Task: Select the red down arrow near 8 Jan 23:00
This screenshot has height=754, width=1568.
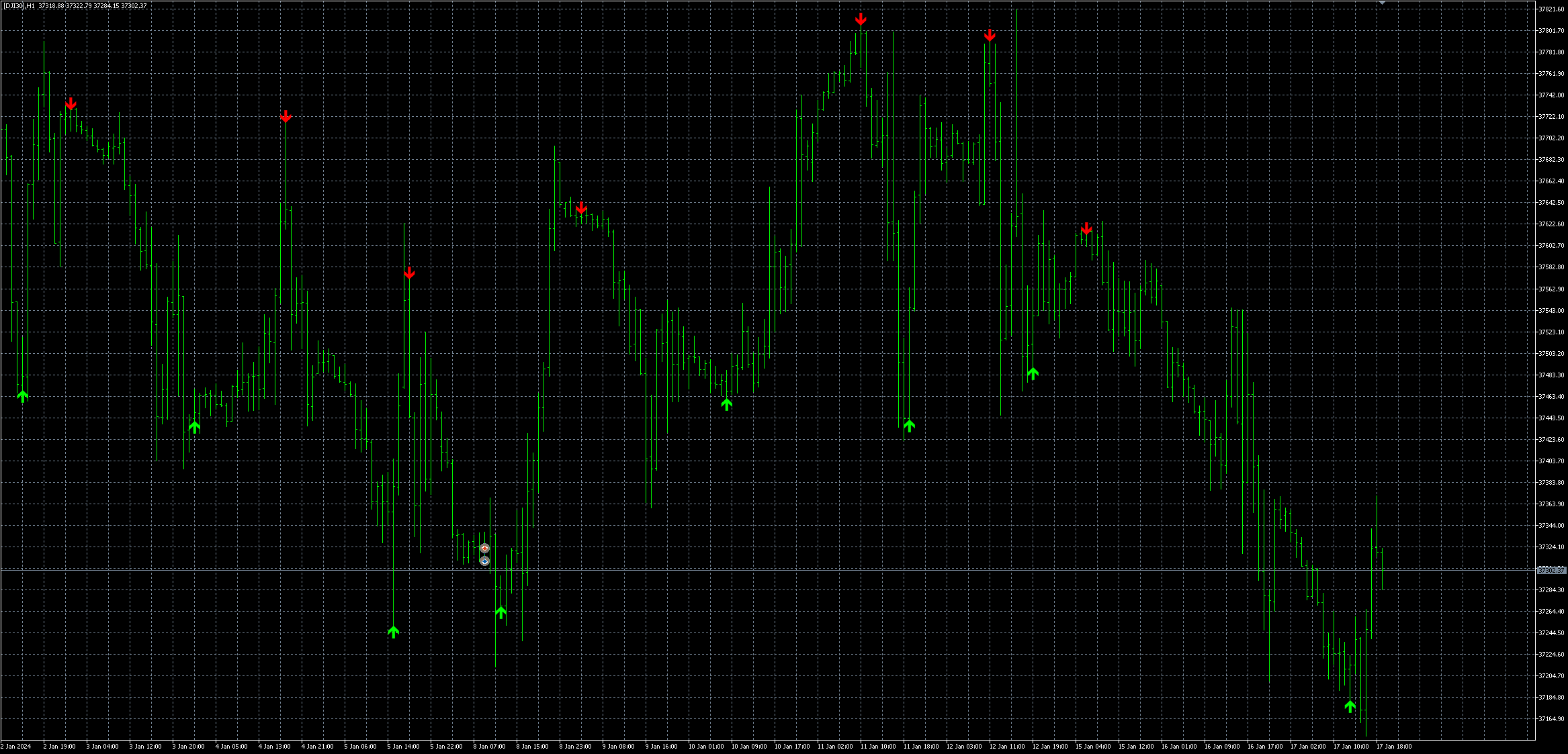Action: [x=582, y=208]
